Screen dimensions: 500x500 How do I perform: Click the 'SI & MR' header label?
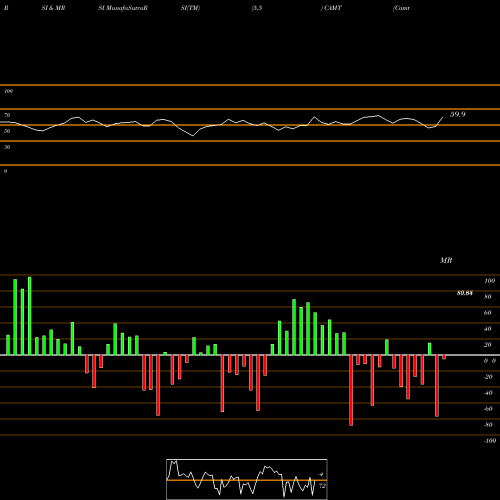[53, 8]
